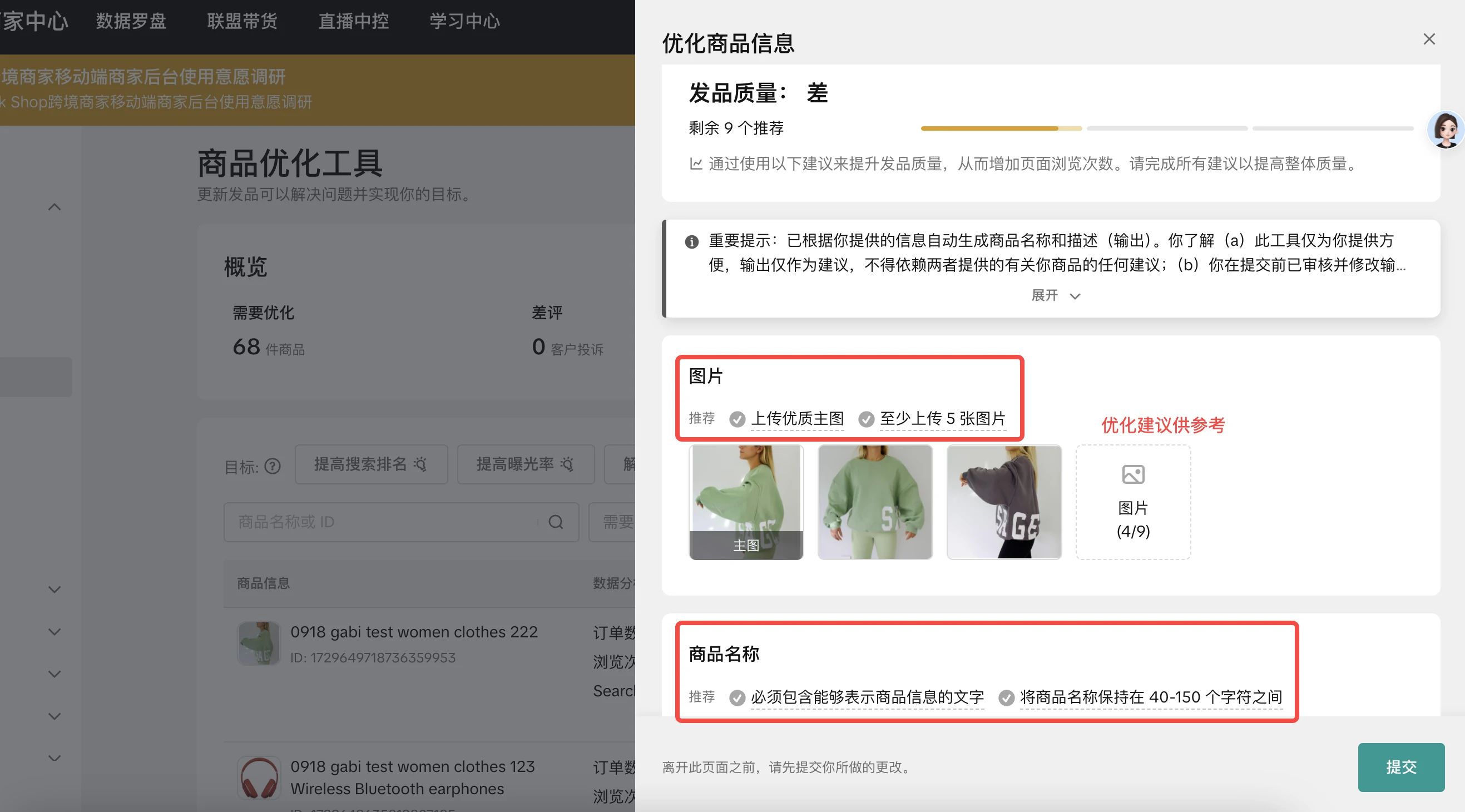
Task: Click the search magnifier in the product search box
Action: pyautogui.click(x=556, y=522)
